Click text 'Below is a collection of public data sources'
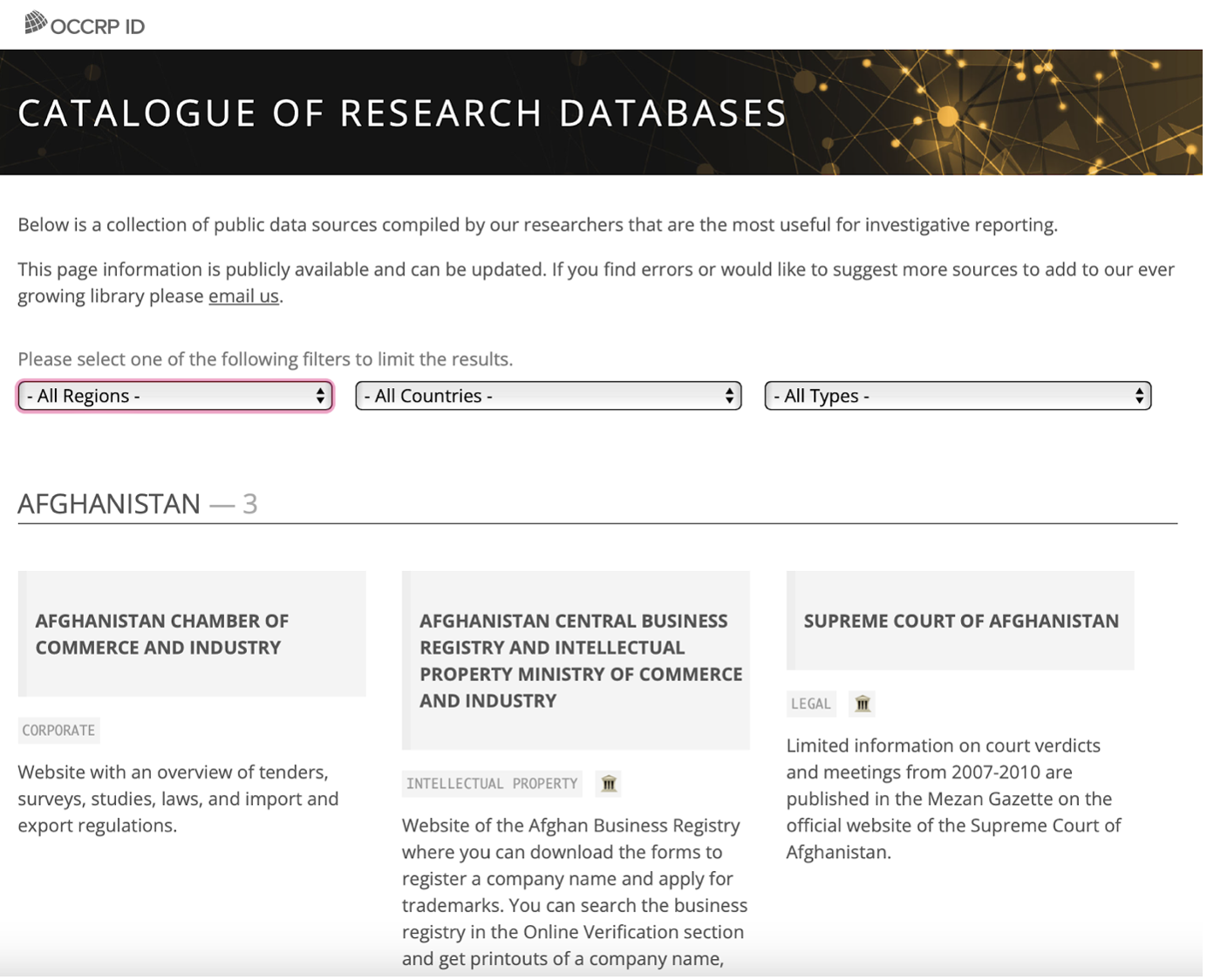1207x980 pixels. point(537,225)
